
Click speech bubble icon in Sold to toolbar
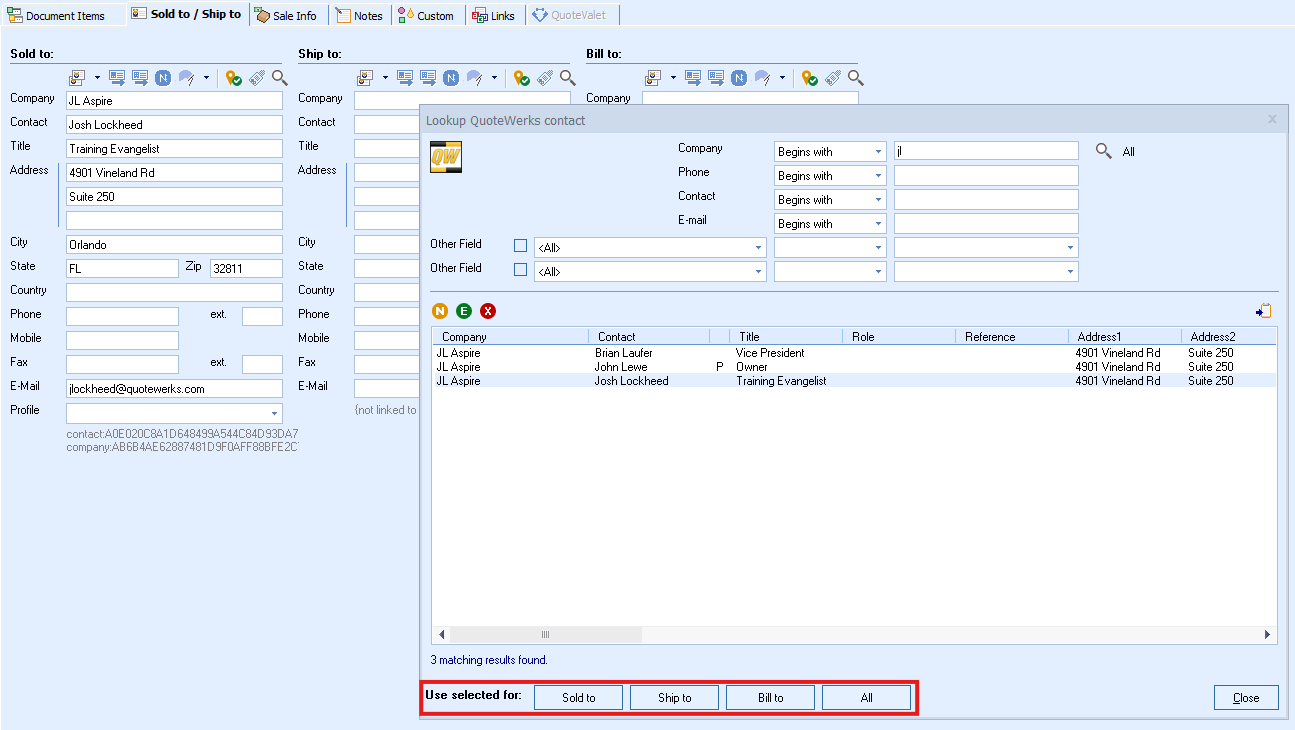coord(187,78)
